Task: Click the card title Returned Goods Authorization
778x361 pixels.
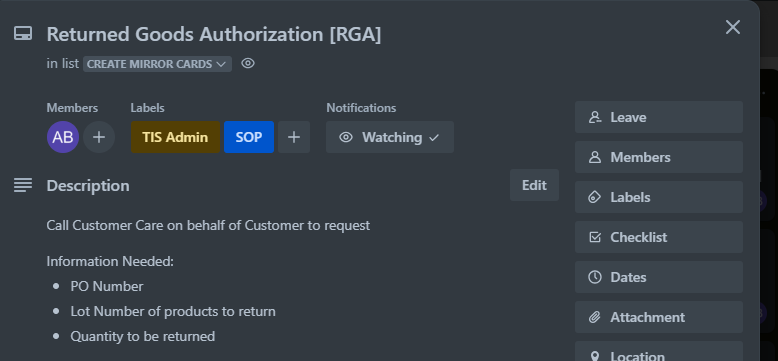Action: click(x=214, y=34)
